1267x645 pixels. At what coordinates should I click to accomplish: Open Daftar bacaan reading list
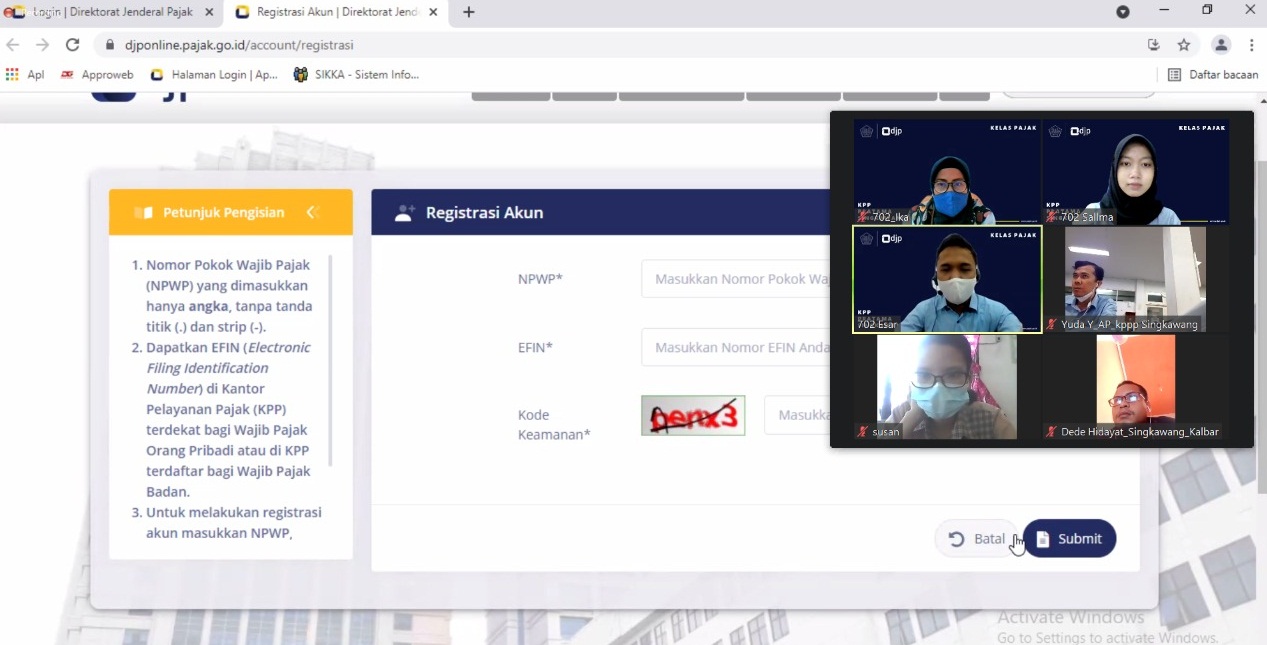click(1213, 75)
